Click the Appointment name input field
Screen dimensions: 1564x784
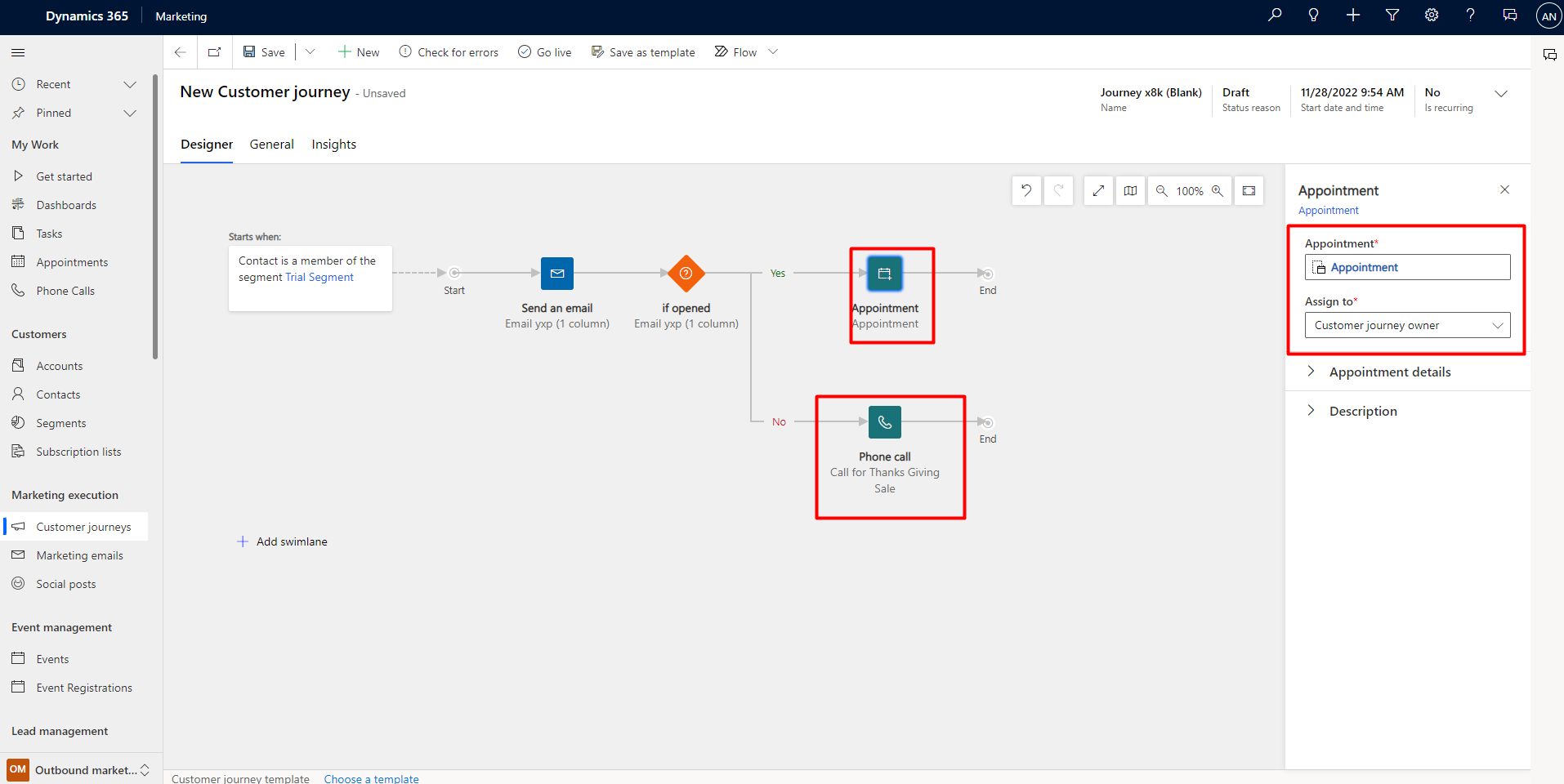click(x=1407, y=267)
